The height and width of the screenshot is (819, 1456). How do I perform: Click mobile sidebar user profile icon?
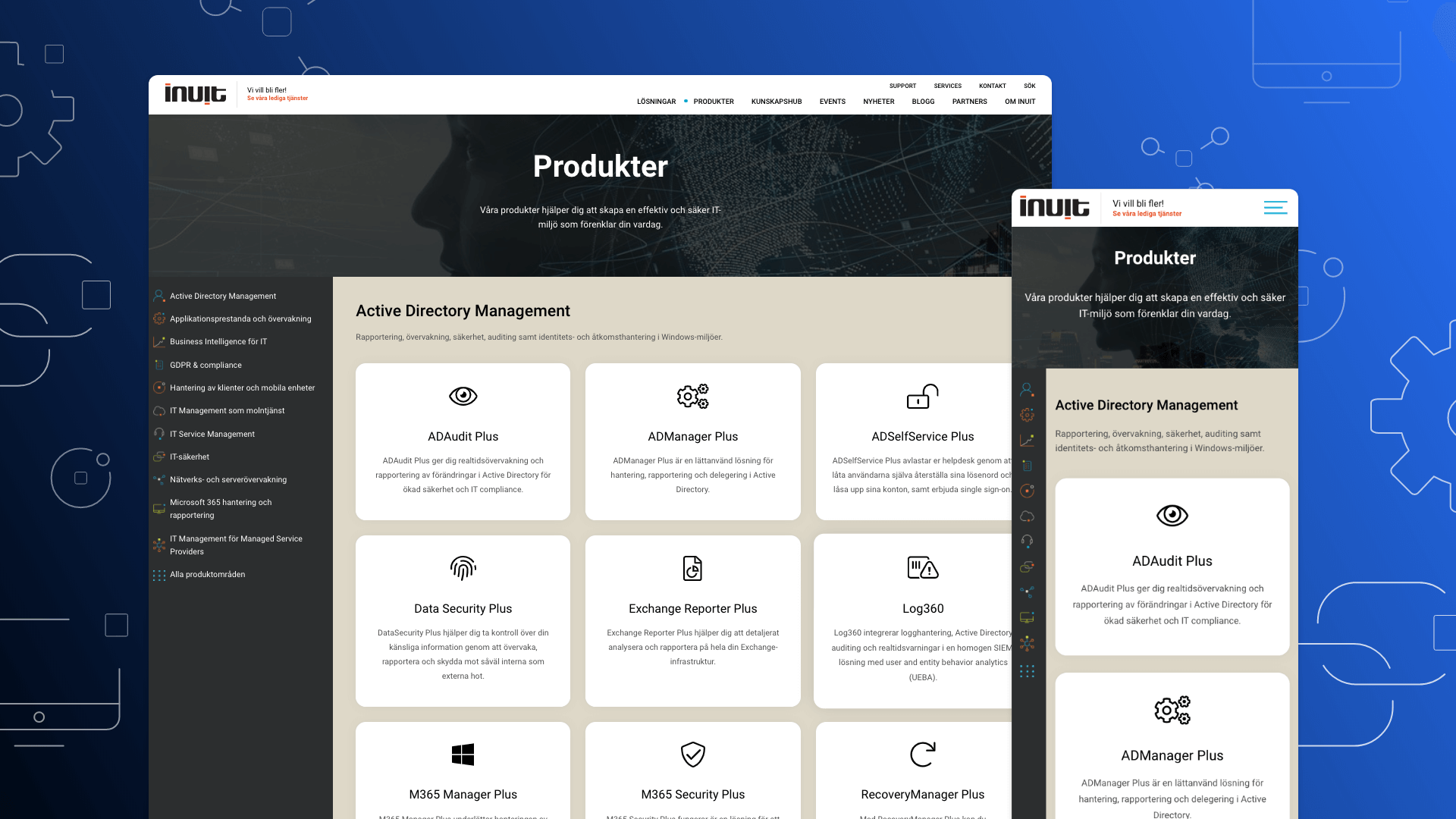coord(1027,390)
